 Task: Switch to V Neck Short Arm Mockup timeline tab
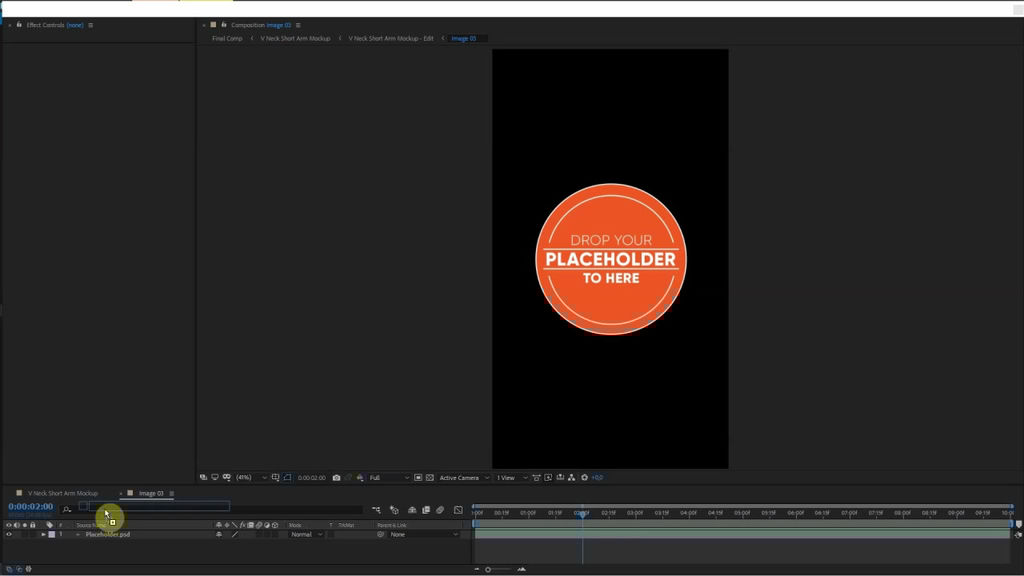click(x=63, y=493)
